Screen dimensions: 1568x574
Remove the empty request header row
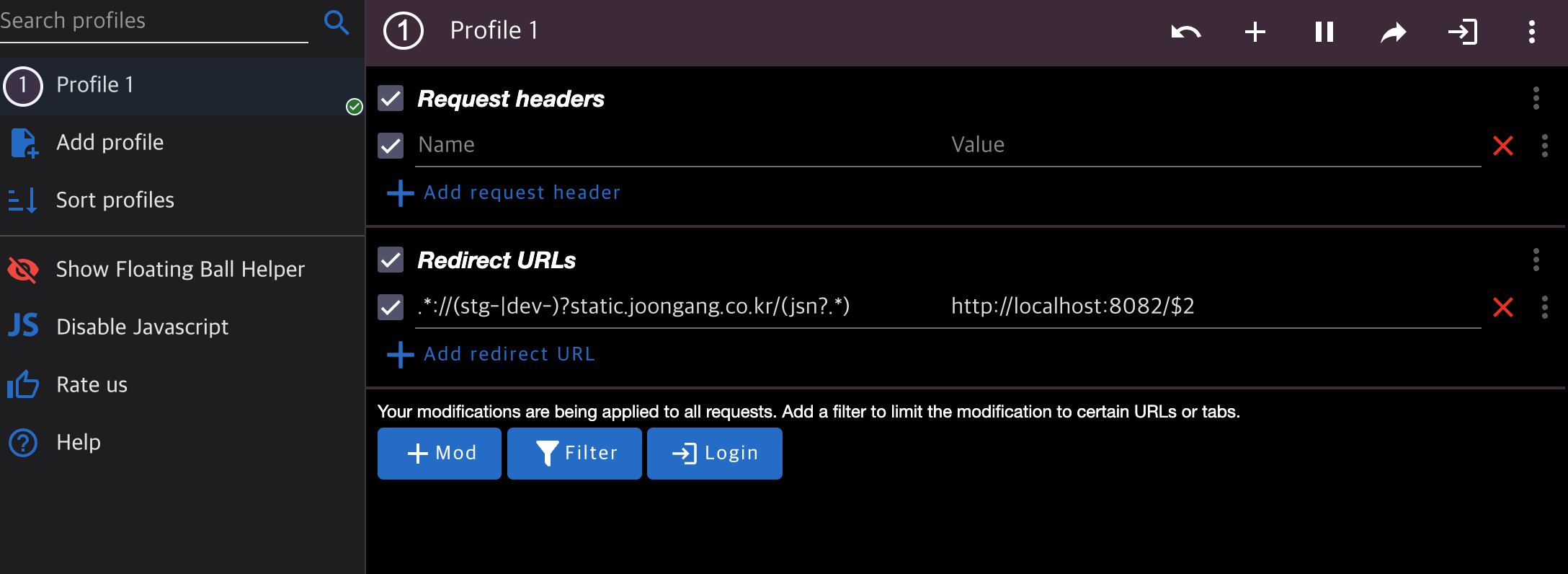click(x=1502, y=146)
